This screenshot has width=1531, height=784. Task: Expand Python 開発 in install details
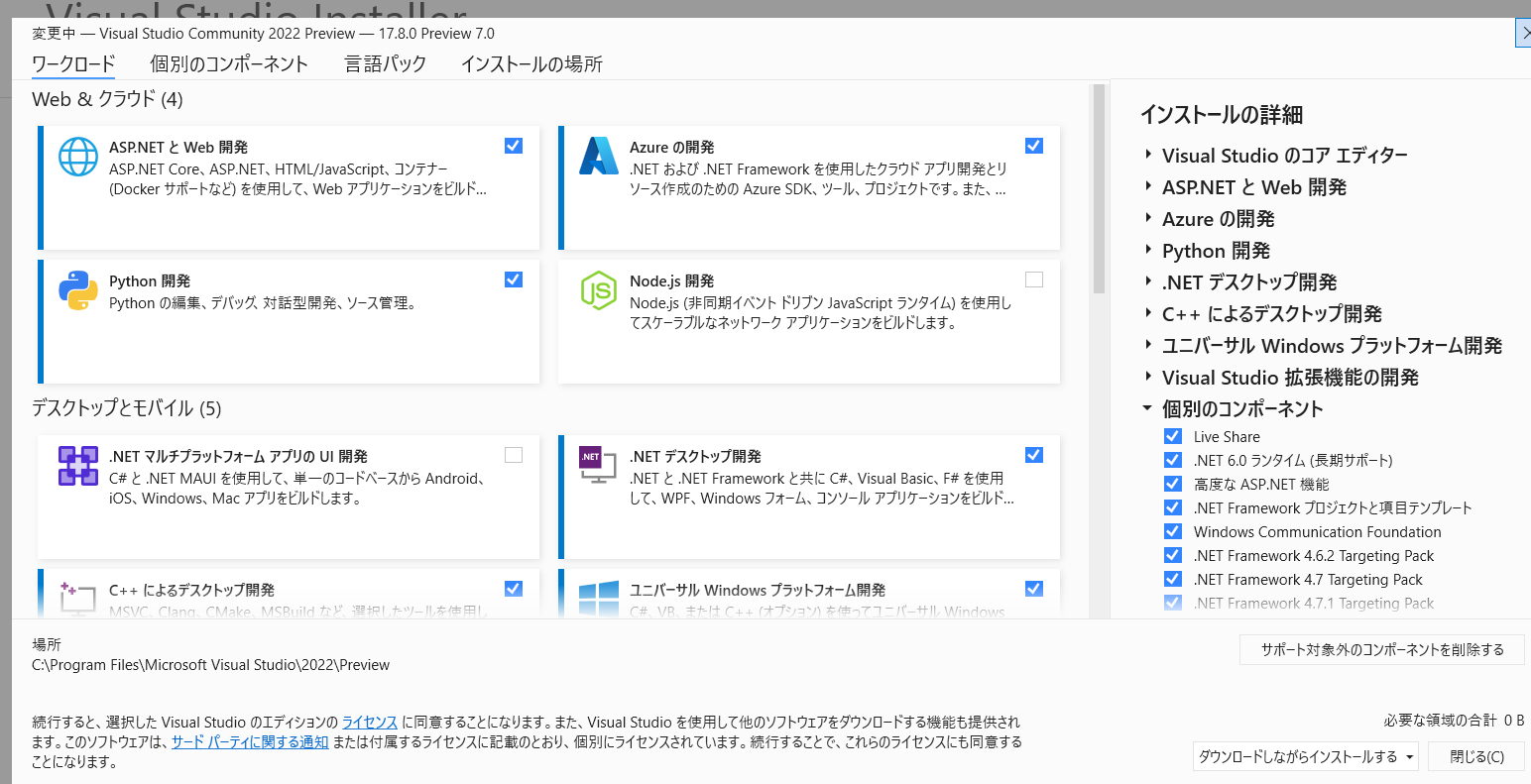tap(1148, 250)
